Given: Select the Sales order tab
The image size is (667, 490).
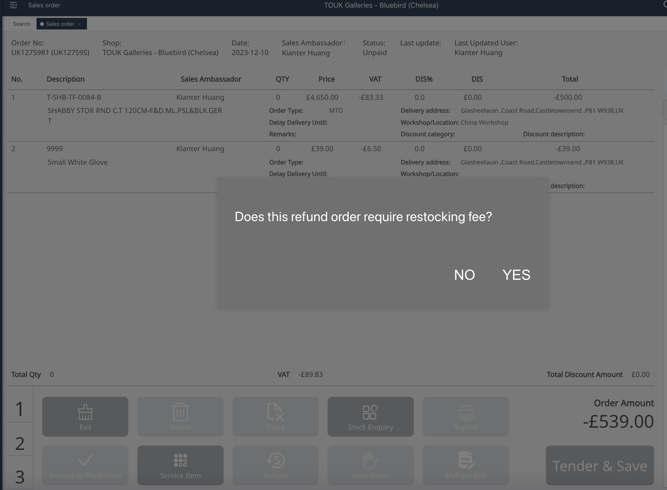Looking at the screenshot, I should [59, 24].
